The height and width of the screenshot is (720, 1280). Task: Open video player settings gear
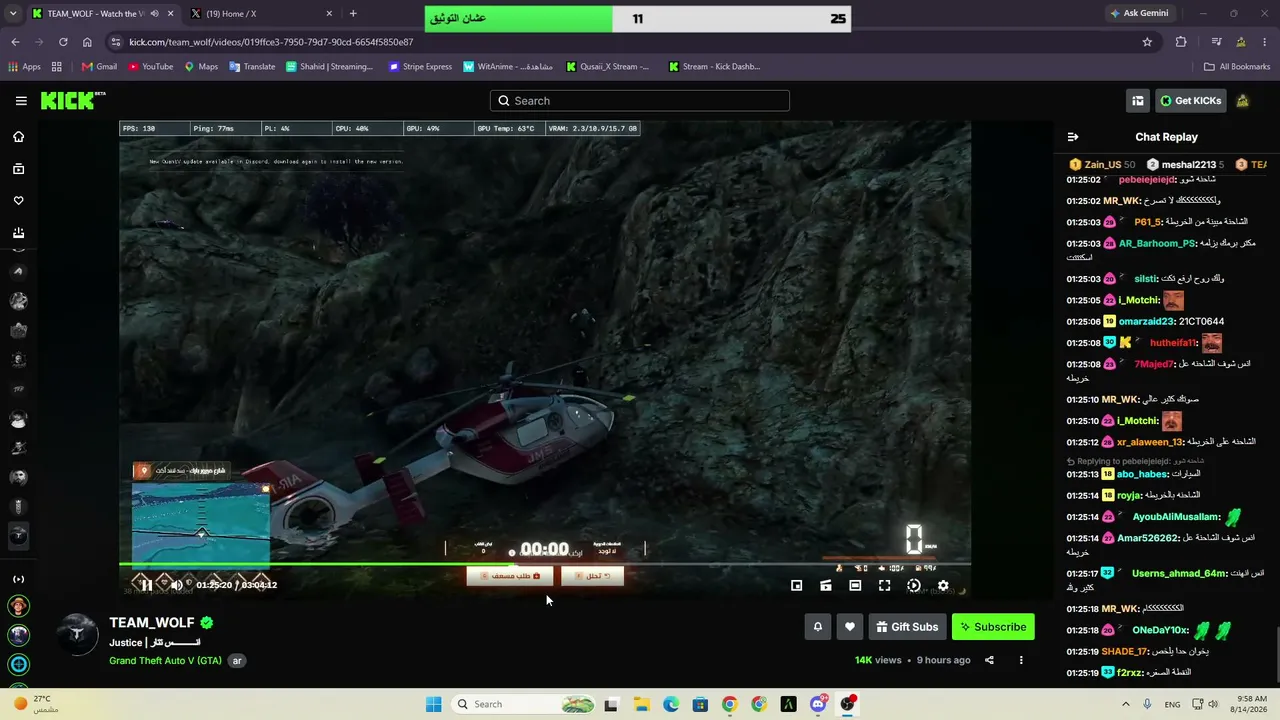(943, 586)
